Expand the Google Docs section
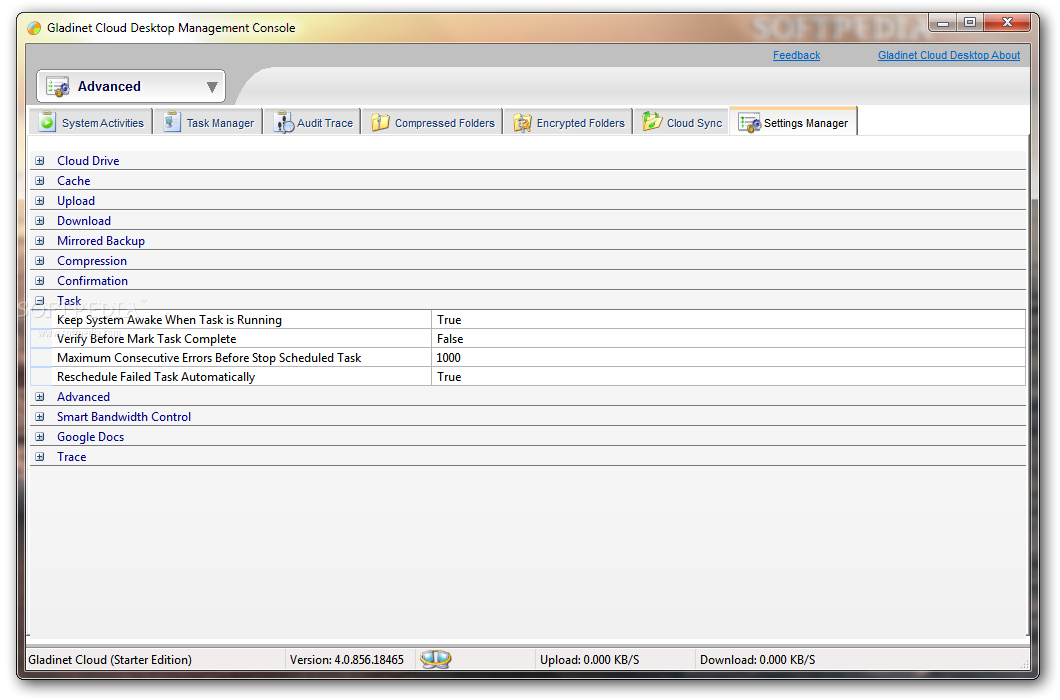The image size is (1060, 700). point(40,437)
